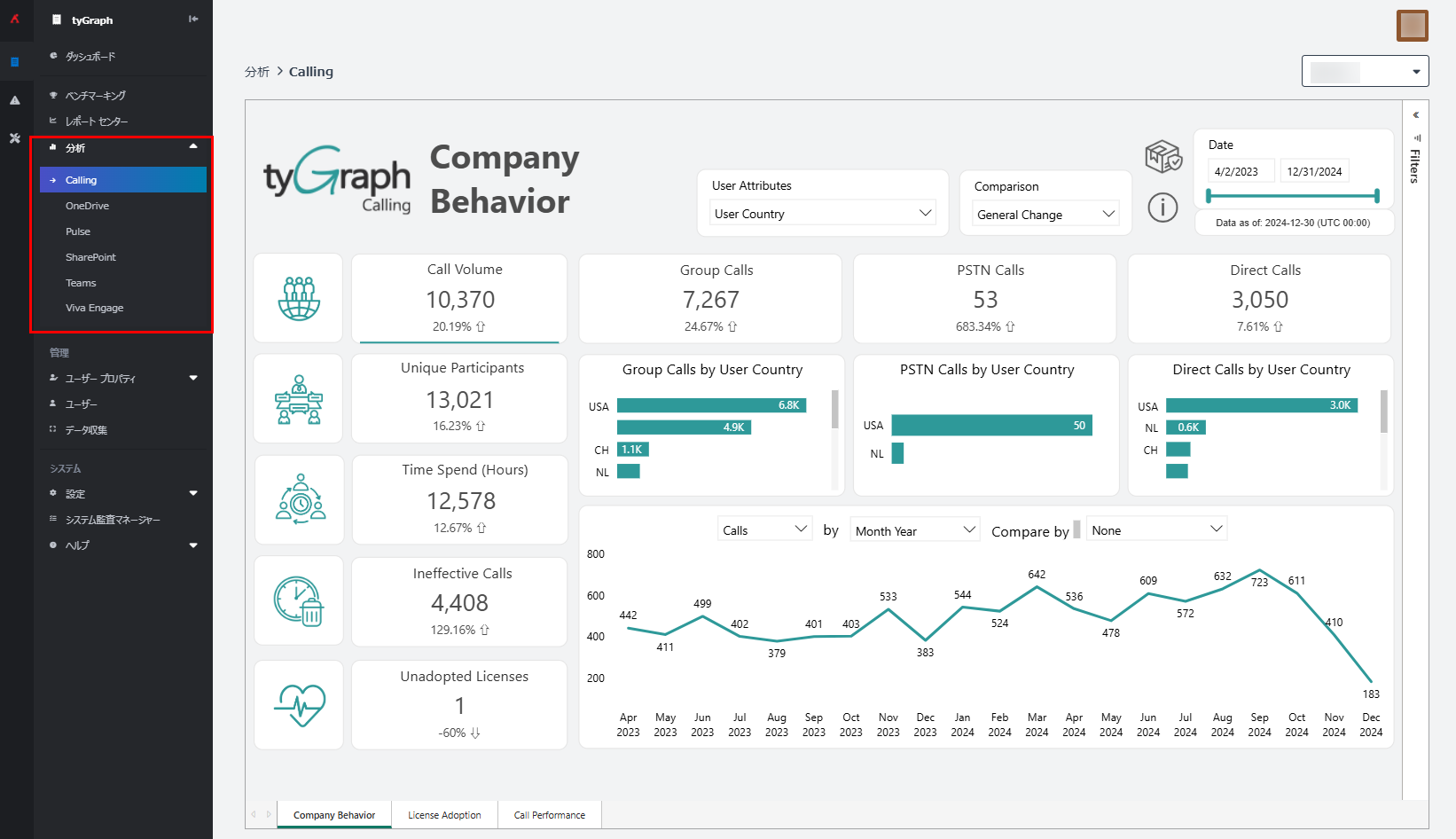The width and height of the screenshot is (1456, 839).
Task: Collapse the tyGraph sidebar with the arrow icon
Action: (x=193, y=19)
